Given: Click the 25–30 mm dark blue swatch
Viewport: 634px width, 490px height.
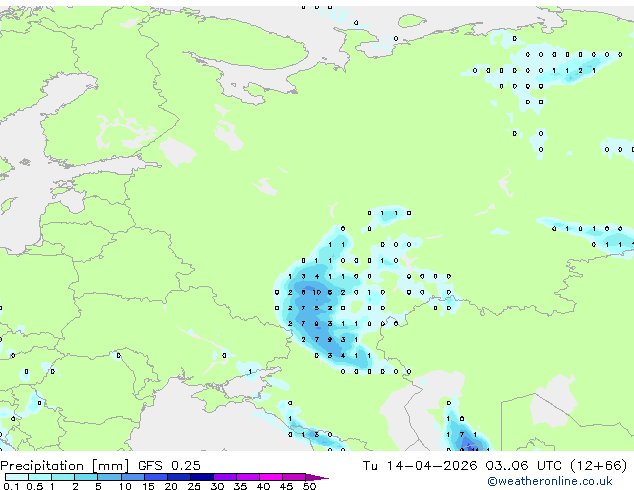Looking at the screenshot, I should click(202, 477).
